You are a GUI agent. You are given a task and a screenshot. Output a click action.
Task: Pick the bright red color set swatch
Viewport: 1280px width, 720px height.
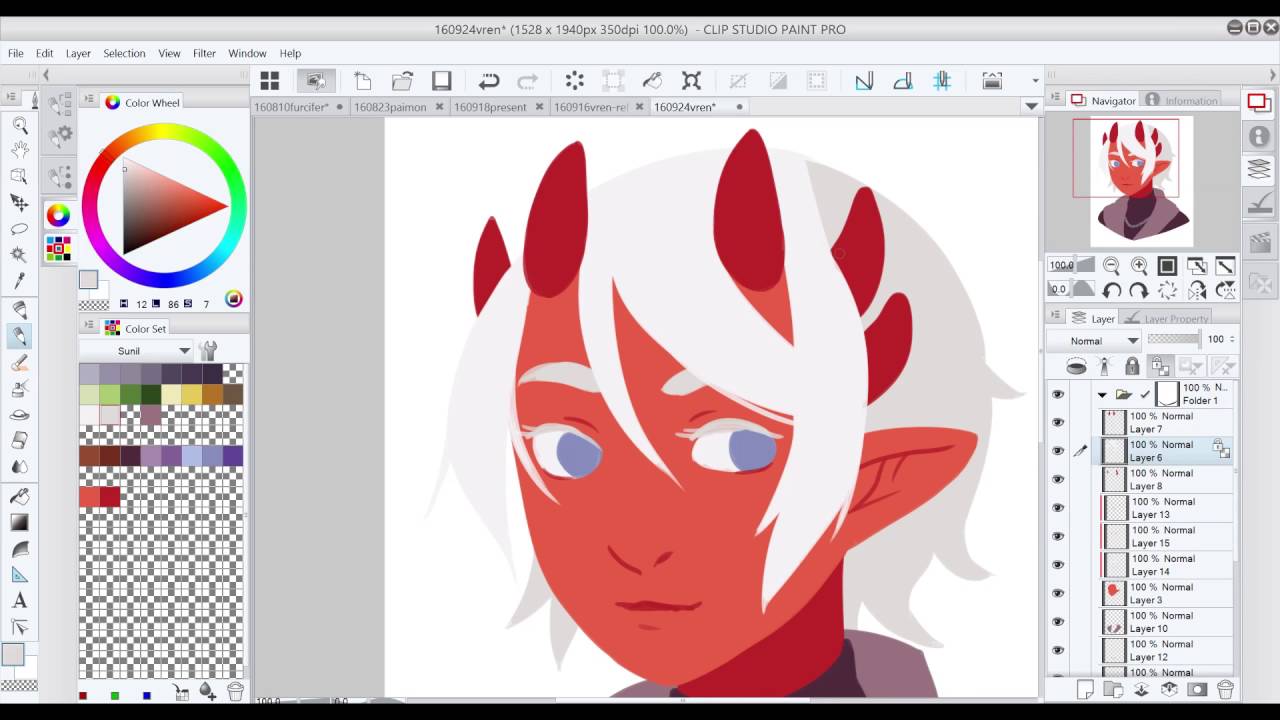(89, 496)
